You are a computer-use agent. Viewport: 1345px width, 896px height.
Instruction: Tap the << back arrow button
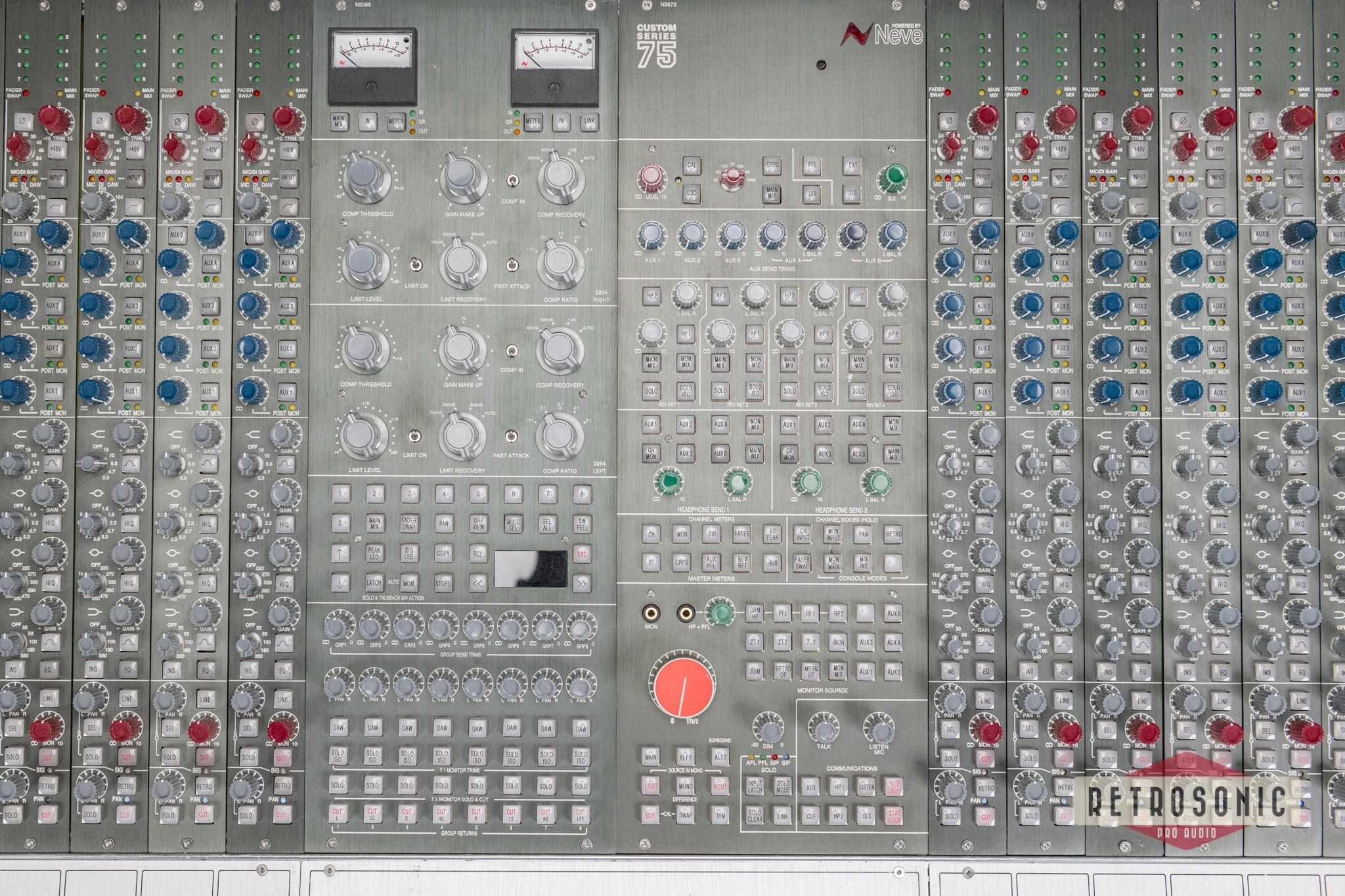coord(477,582)
